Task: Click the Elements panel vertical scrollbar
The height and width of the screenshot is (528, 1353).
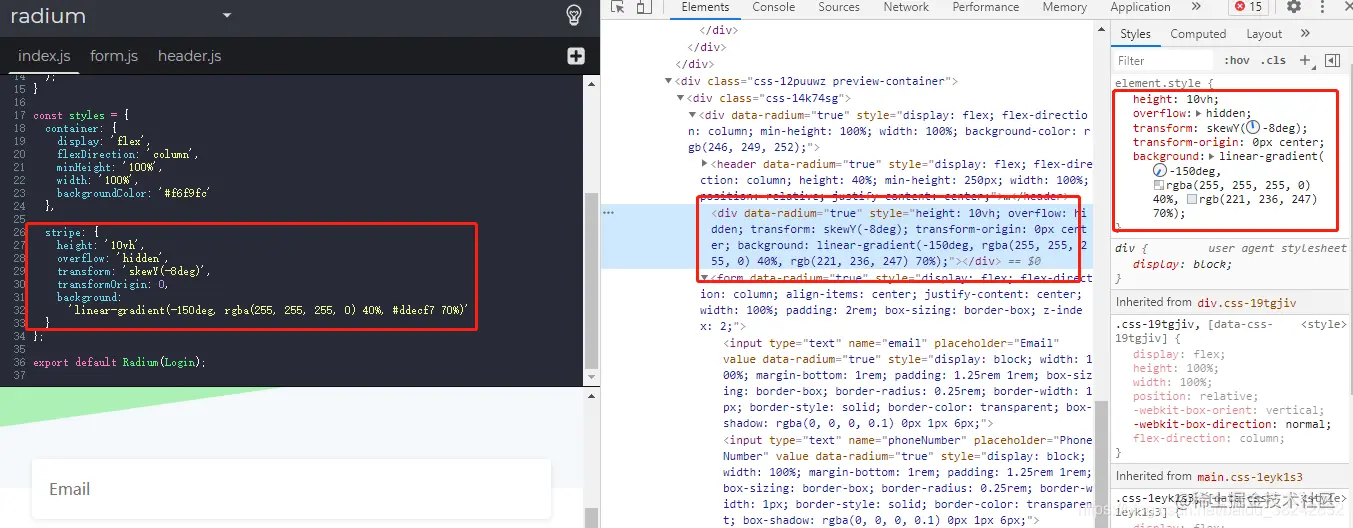Action: pos(1101,462)
